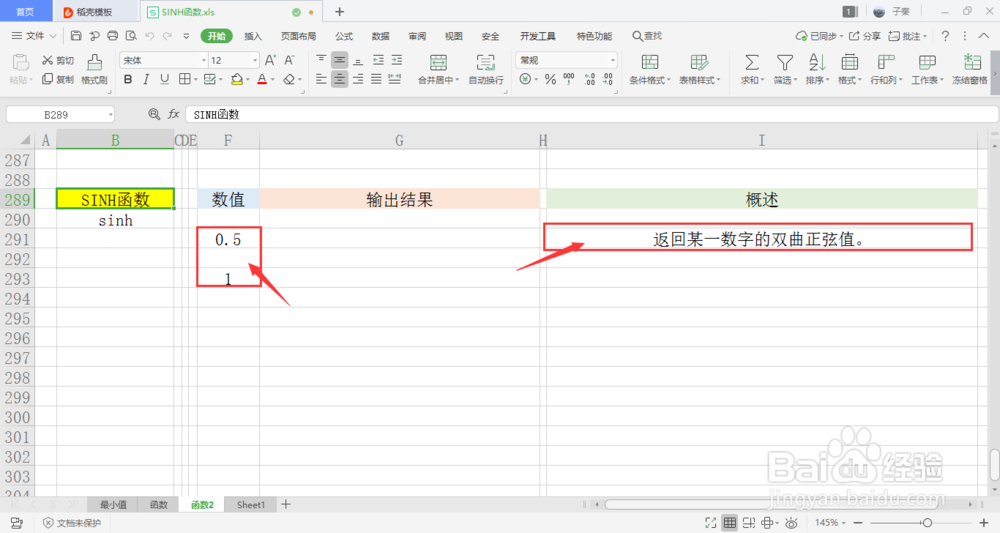Click the synced (已同步) status button
Screen dimensions: 1000x533
click(819, 36)
